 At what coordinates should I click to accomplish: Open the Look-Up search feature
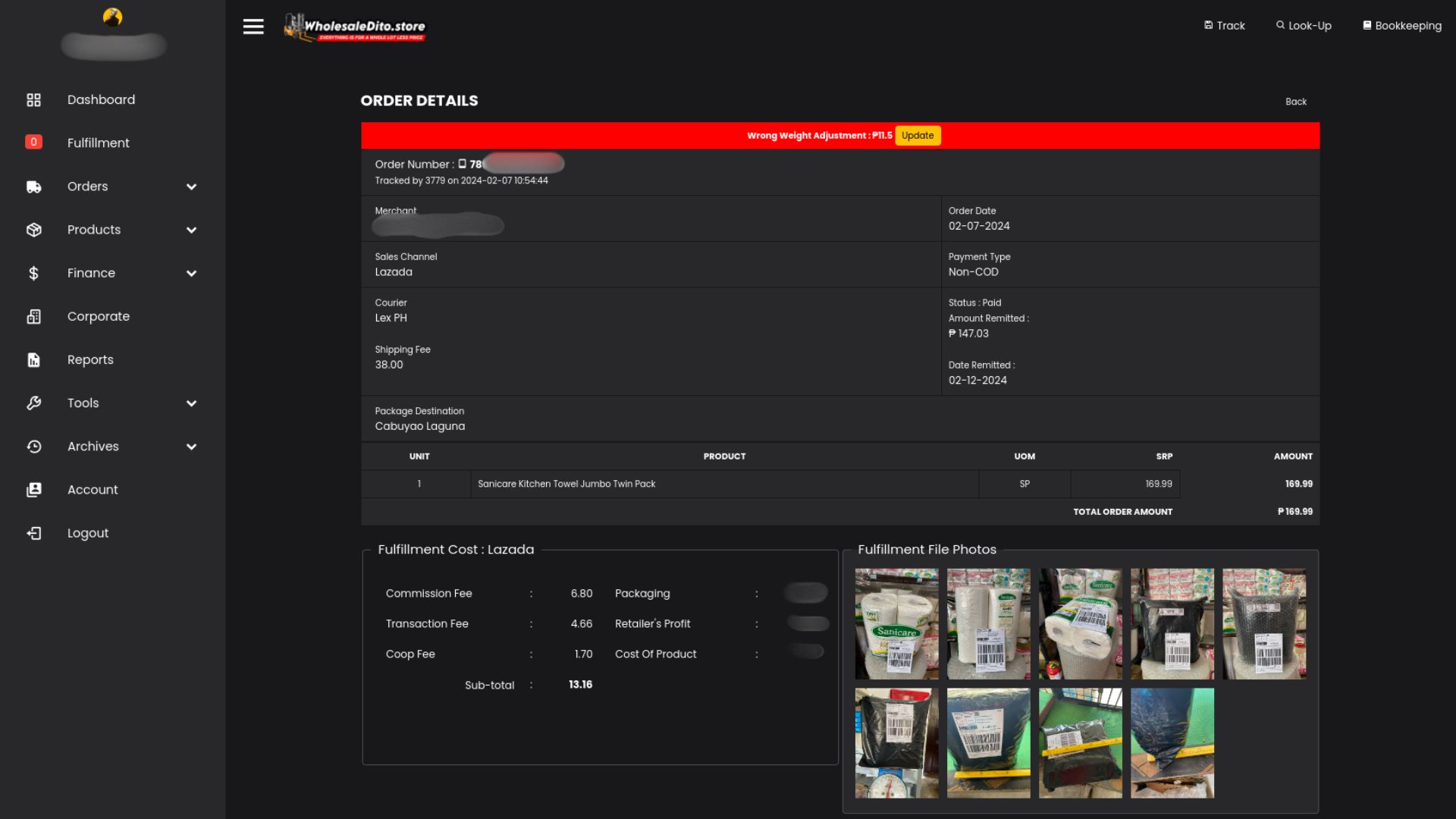click(1303, 25)
